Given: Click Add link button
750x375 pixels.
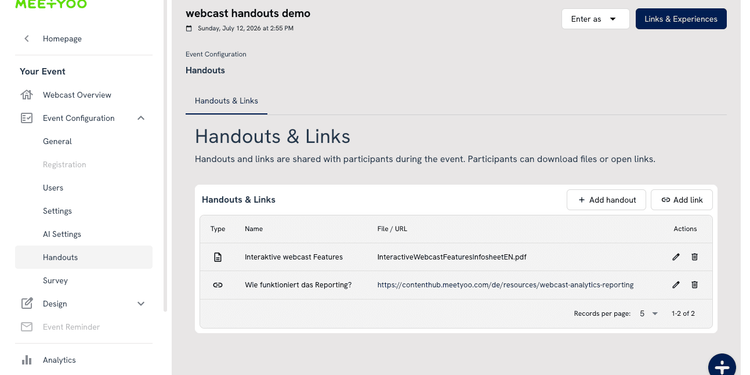Looking at the screenshot, I should tap(682, 200).
